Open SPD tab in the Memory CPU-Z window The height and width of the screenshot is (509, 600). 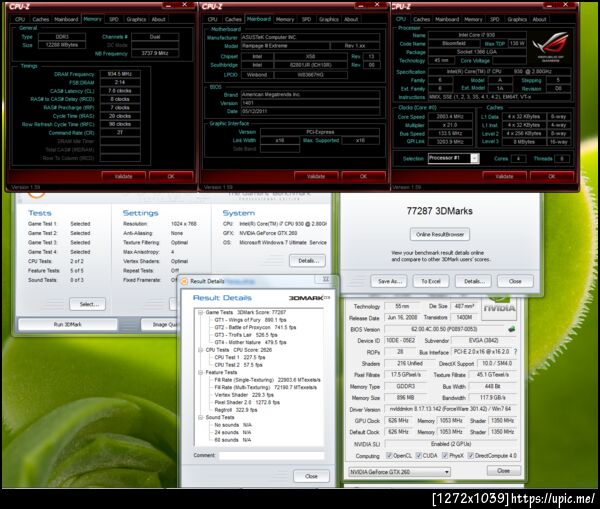(114, 19)
